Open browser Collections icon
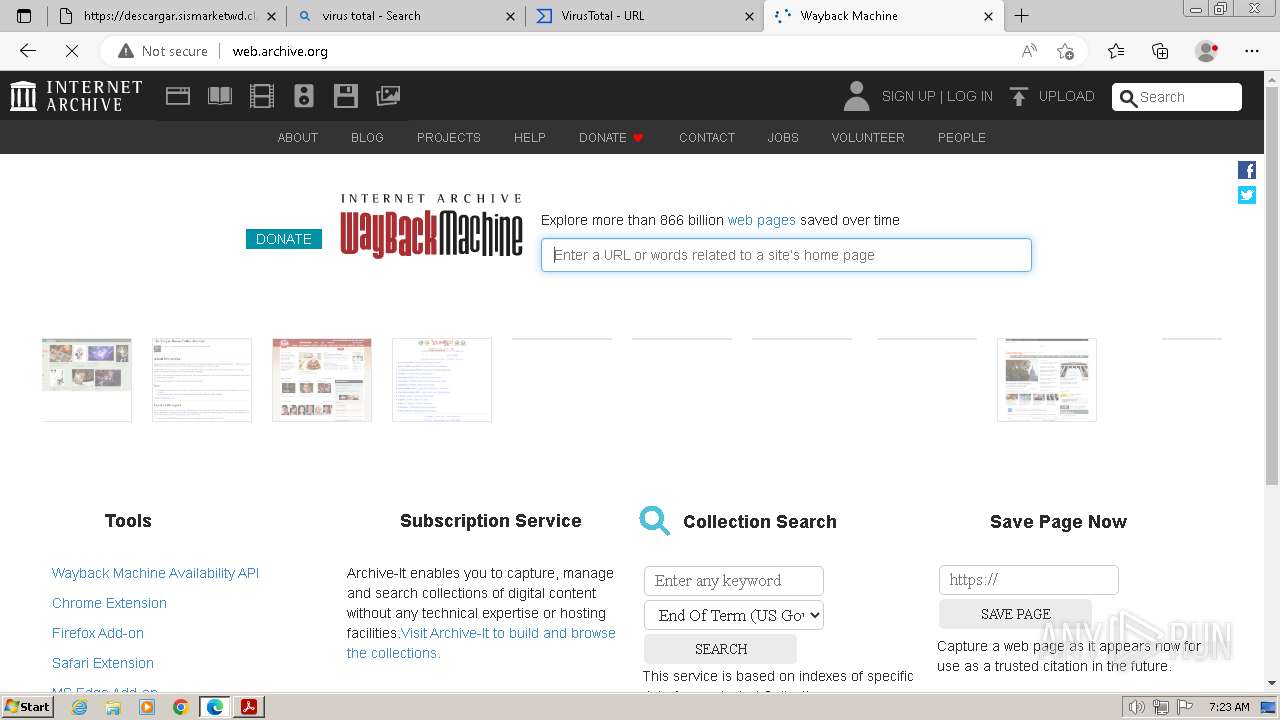The image size is (1280, 720). click(x=1160, y=51)
